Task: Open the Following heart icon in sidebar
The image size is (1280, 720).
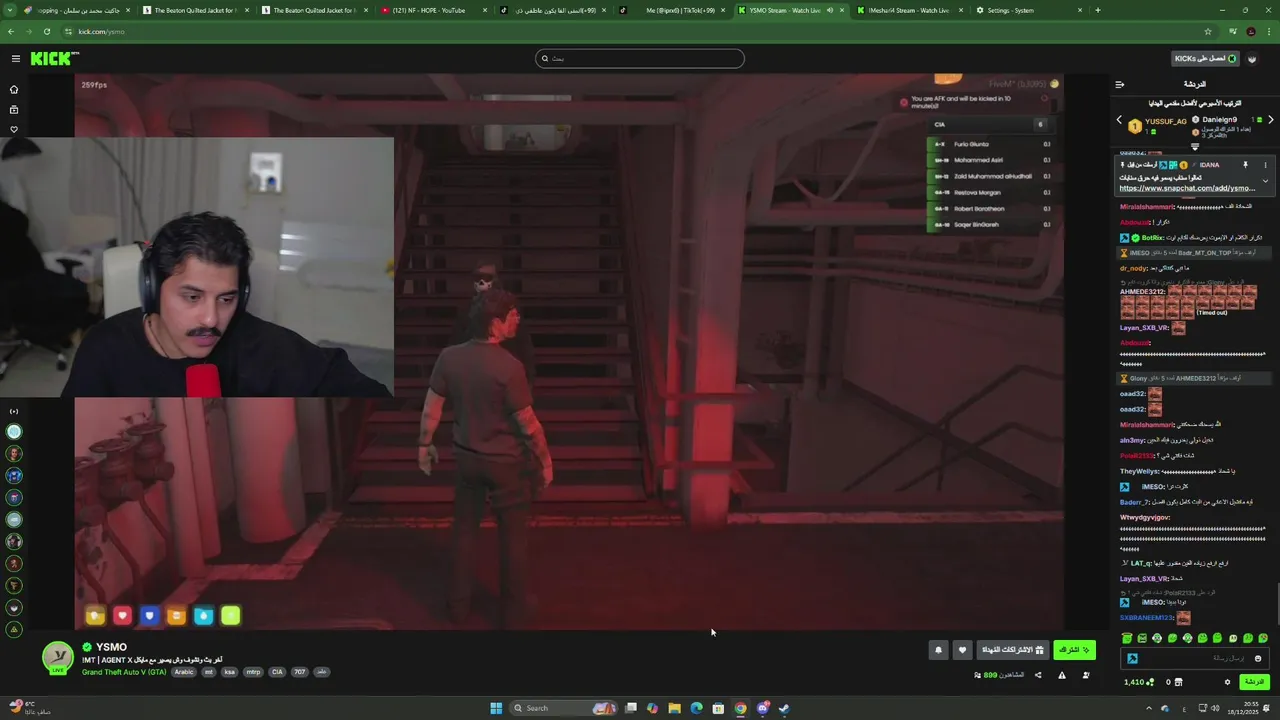Action: [14, 129]
